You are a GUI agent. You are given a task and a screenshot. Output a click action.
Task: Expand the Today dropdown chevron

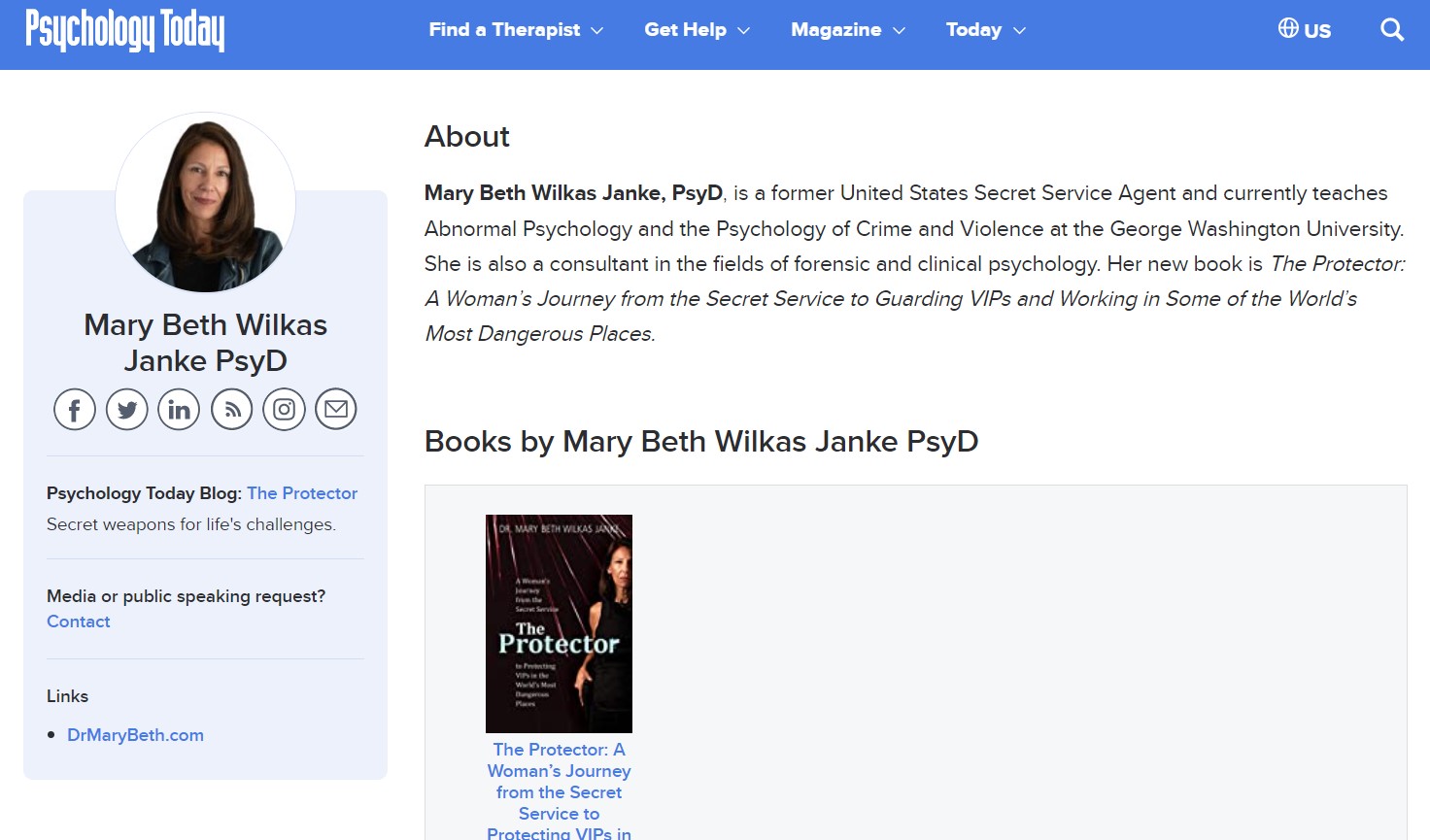[1019, 31]
